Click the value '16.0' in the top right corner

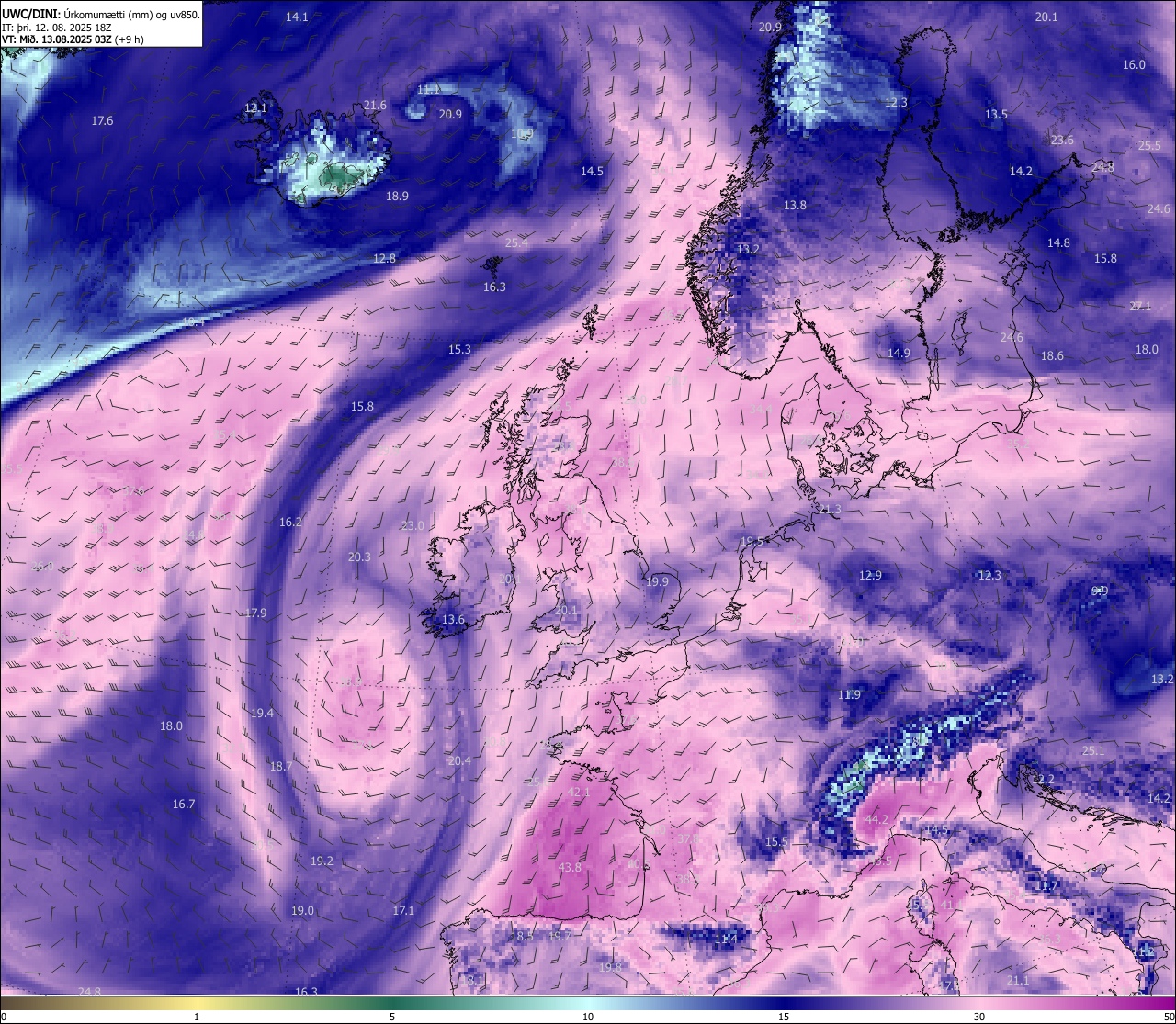pyautogui.click(x=1134, y=65)
